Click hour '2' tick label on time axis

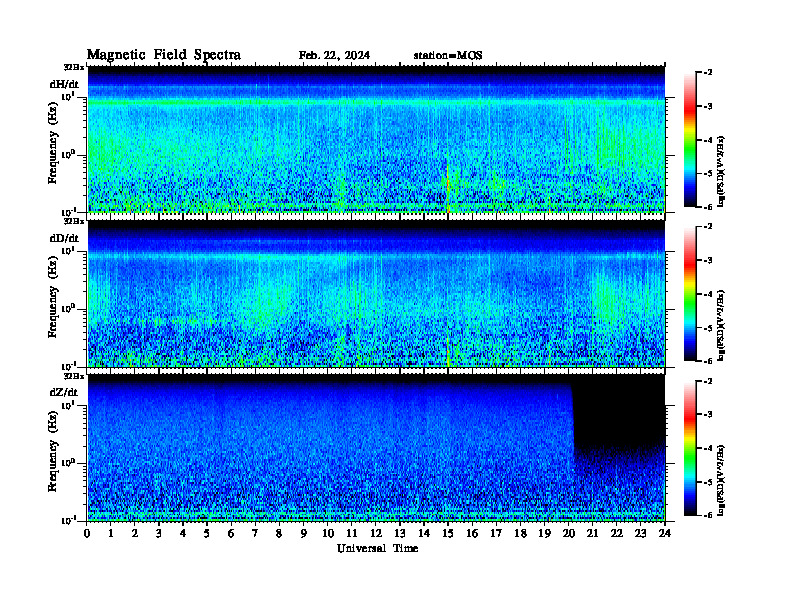[135, 533]
